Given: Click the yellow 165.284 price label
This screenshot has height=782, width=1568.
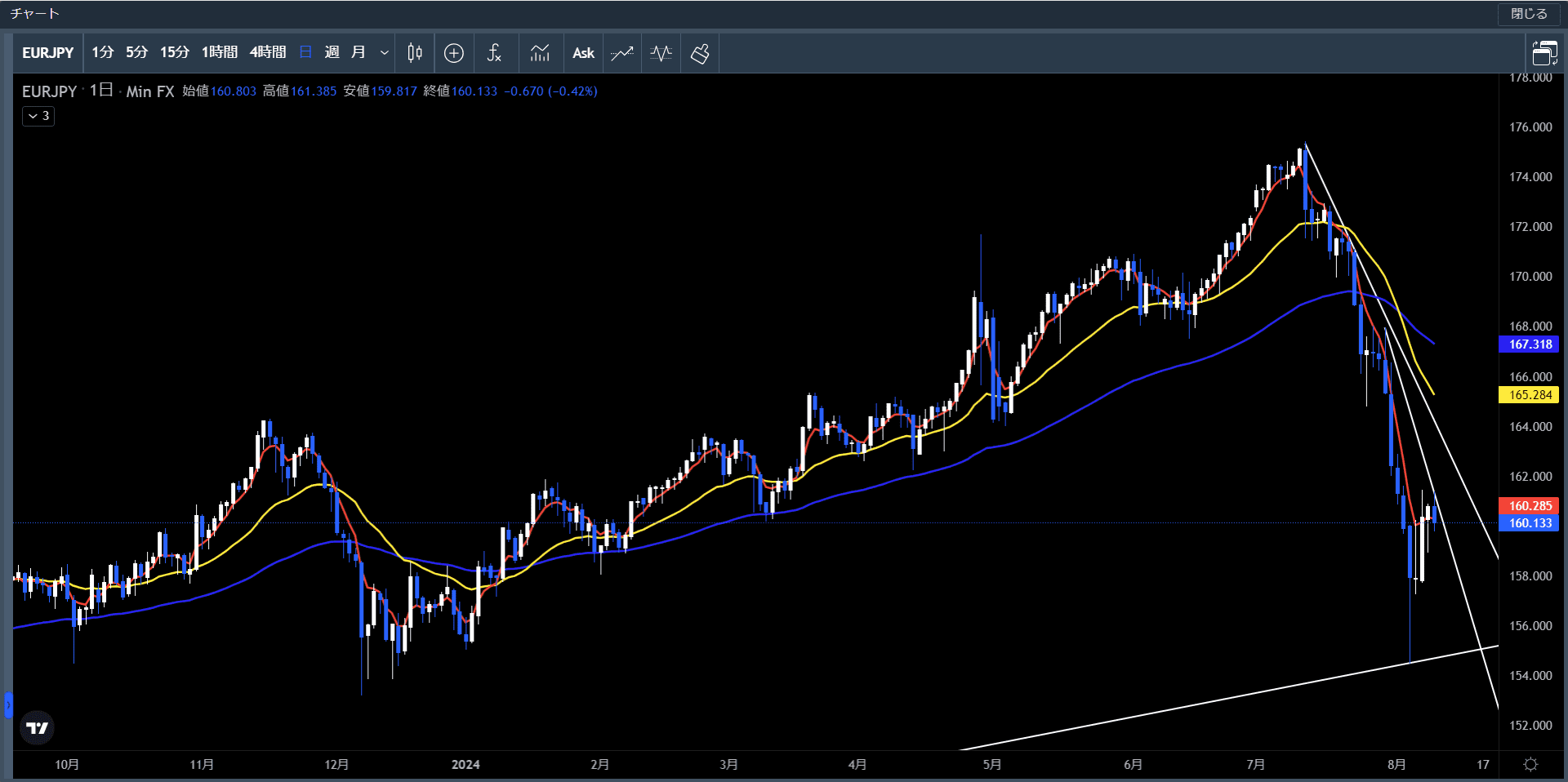Looking at the screenshot, I should click(x=1530, y=395).
